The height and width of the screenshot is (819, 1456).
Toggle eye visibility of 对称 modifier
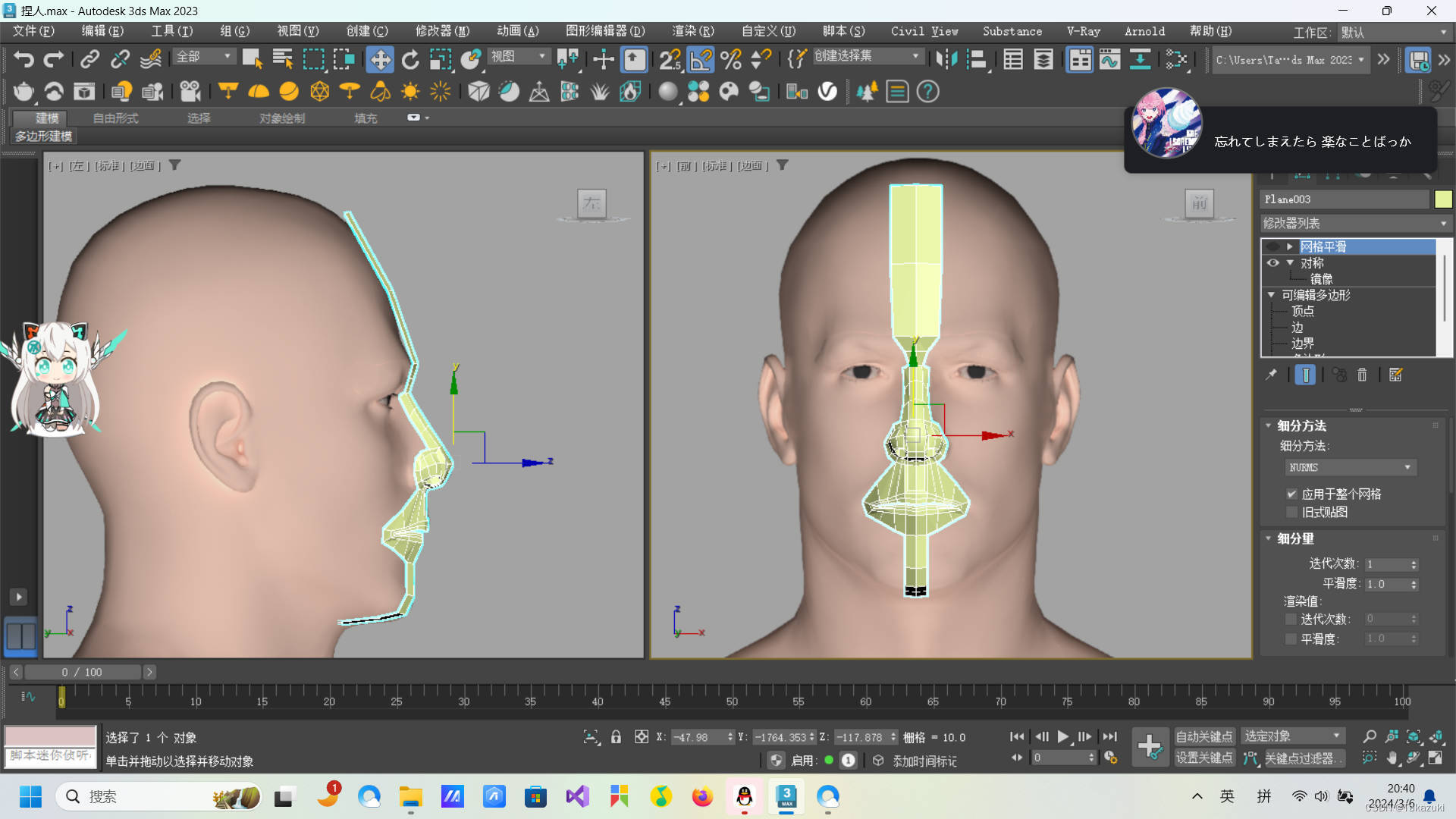click(1272, 262)
